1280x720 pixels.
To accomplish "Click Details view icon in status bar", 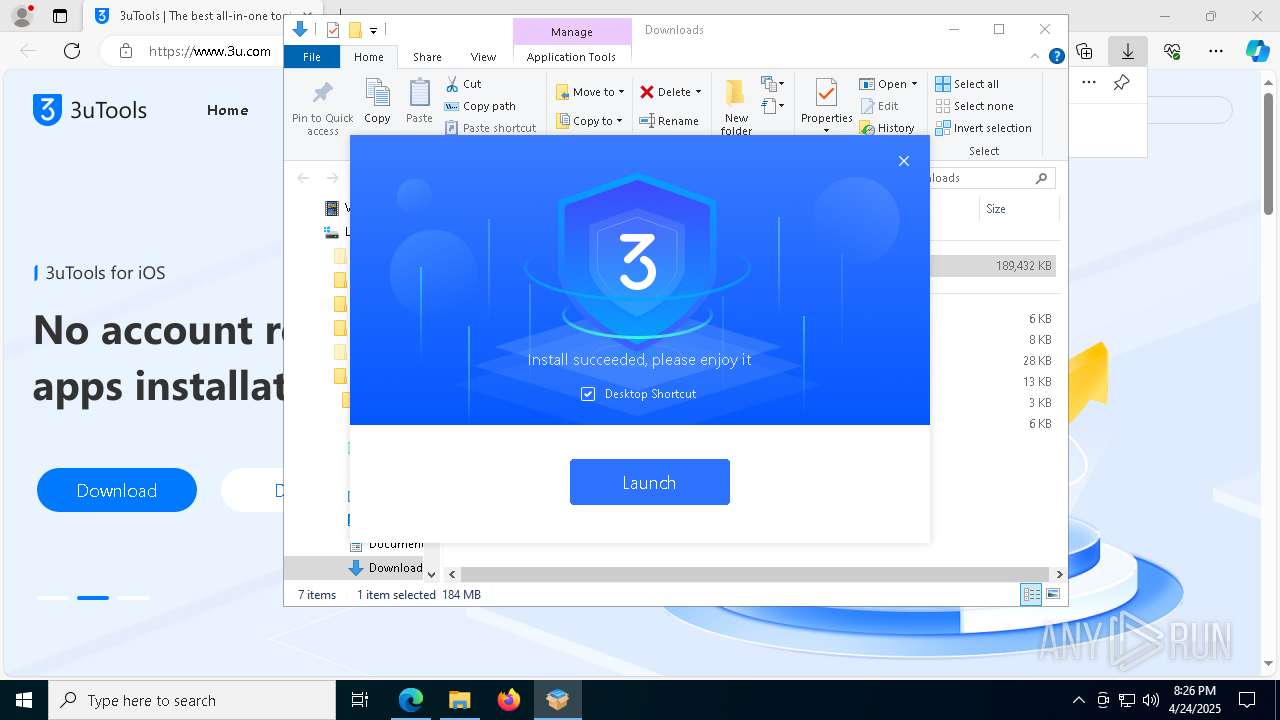I will pyautogui.click(x=1031, y=594).
